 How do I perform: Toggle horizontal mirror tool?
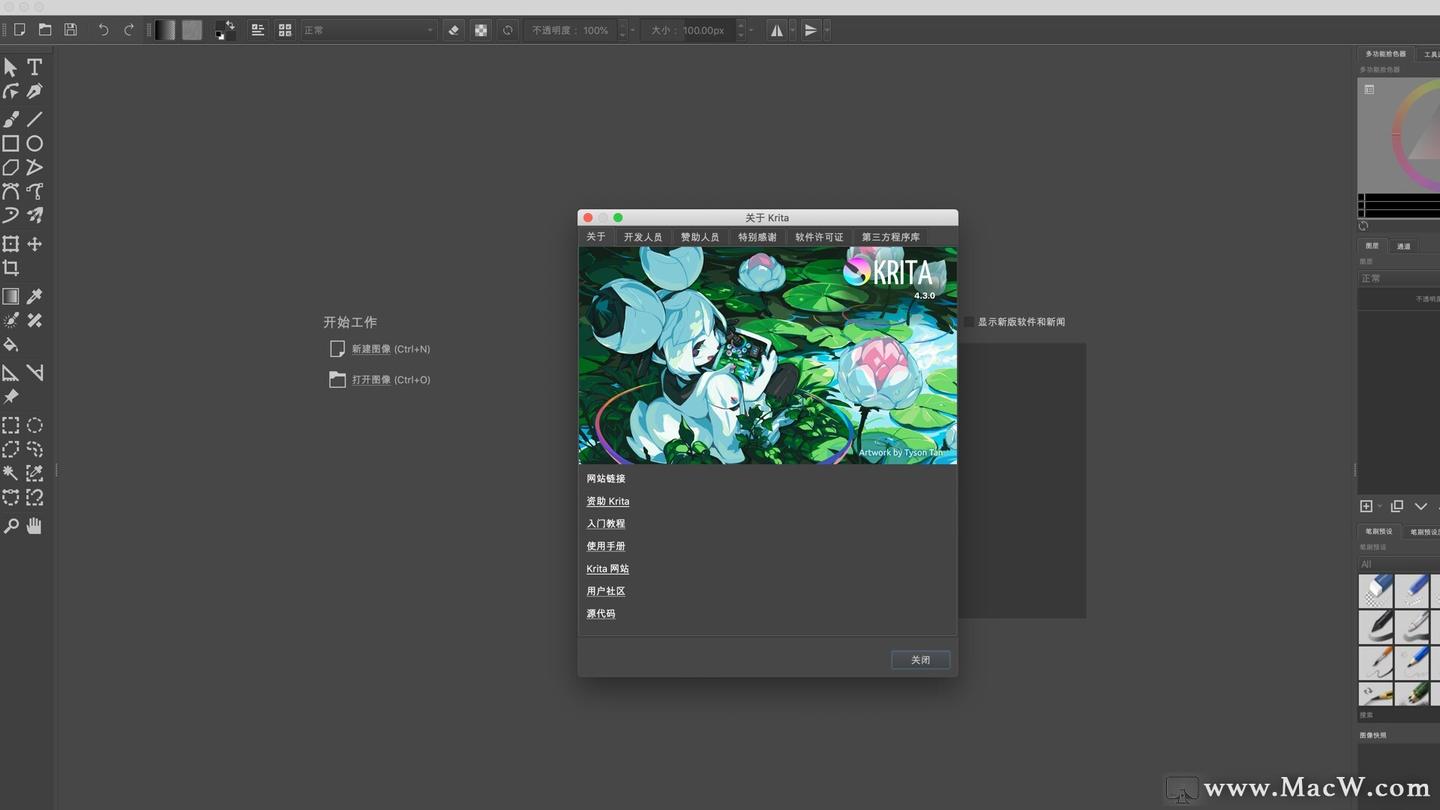[777, 30]
